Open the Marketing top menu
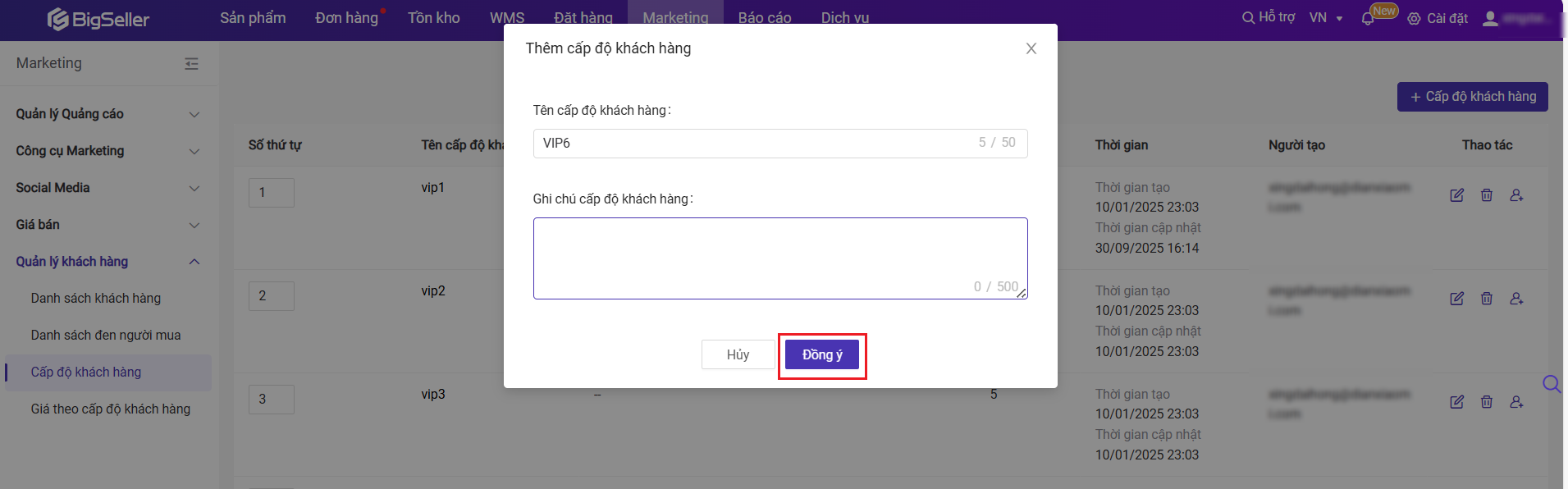 coord(675,18)
